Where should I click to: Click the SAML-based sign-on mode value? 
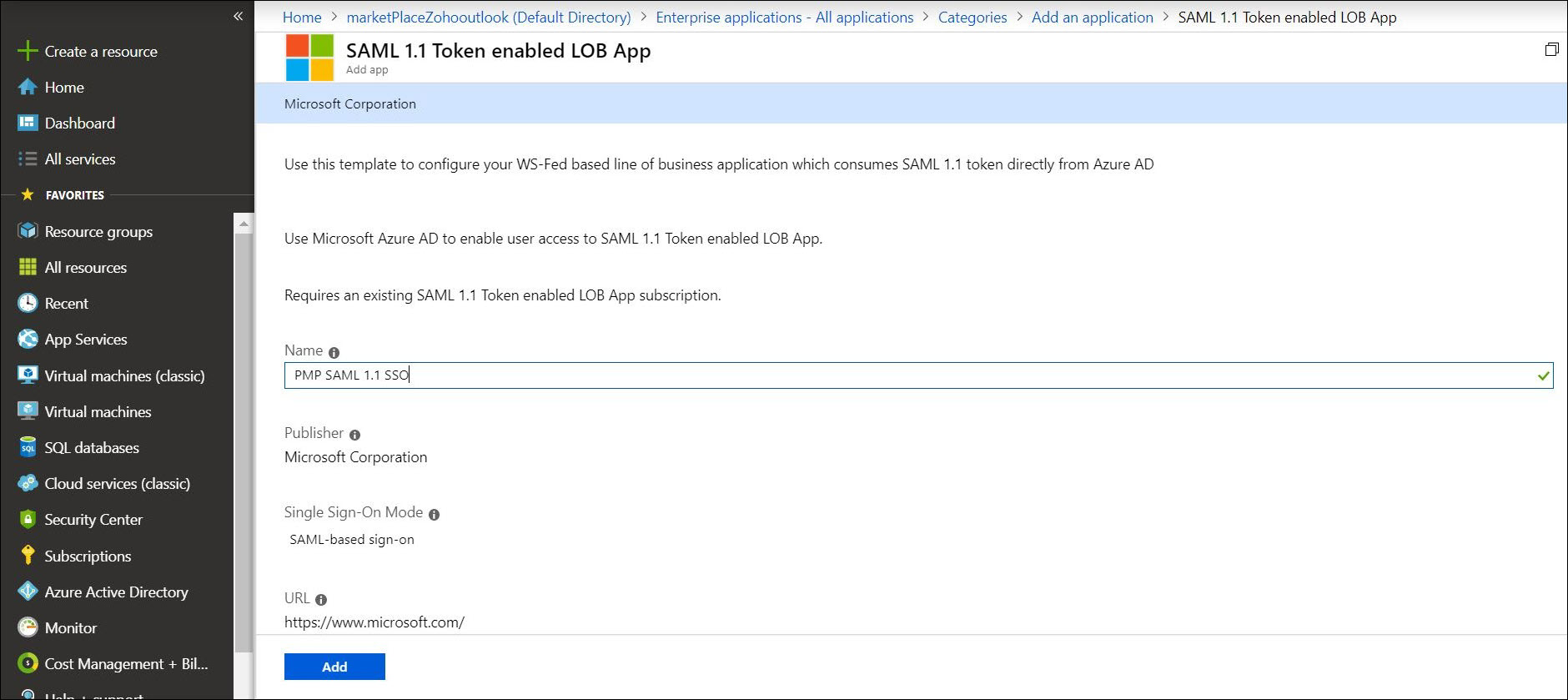352,540
